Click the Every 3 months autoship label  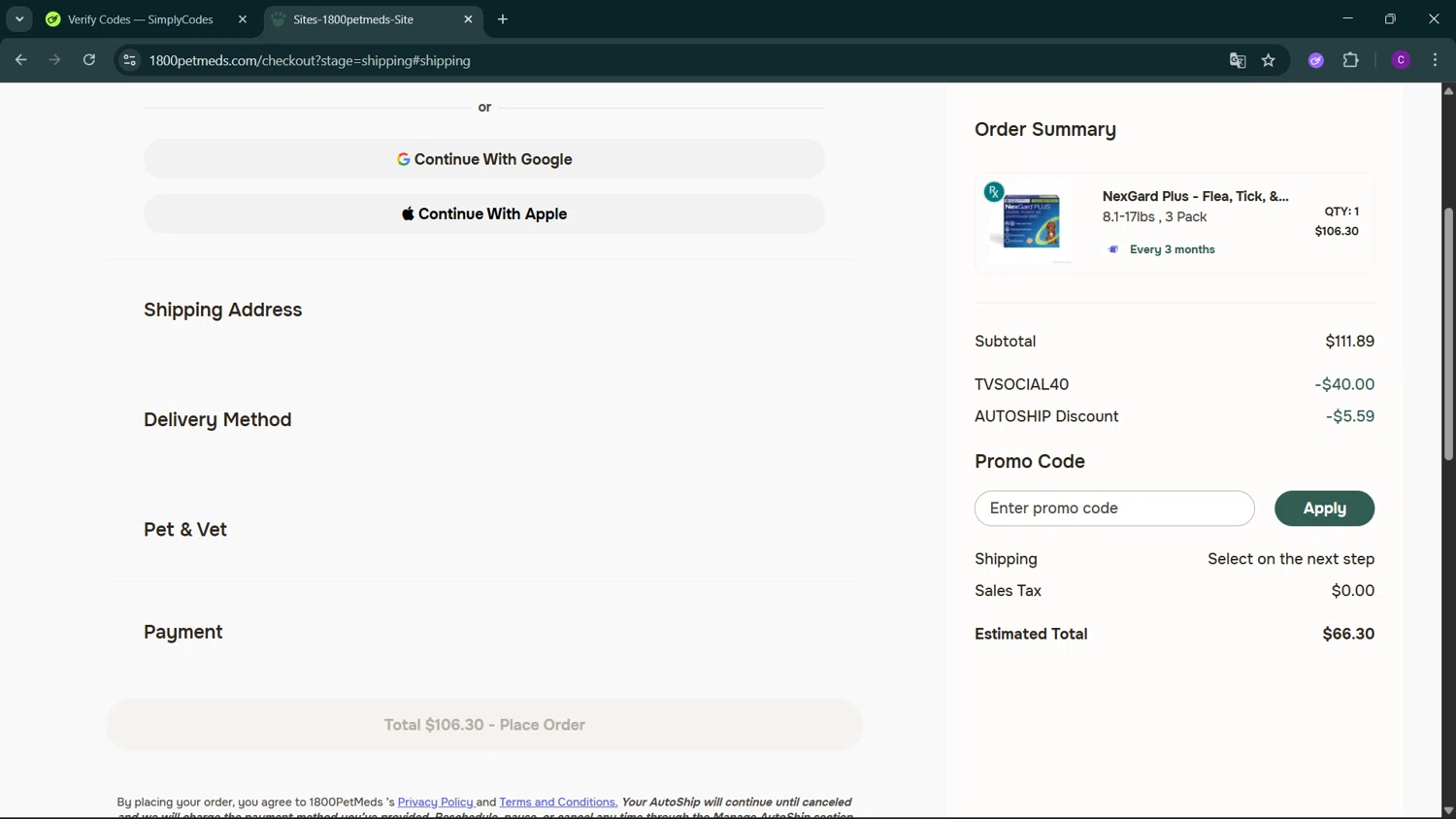(1172, 249)
